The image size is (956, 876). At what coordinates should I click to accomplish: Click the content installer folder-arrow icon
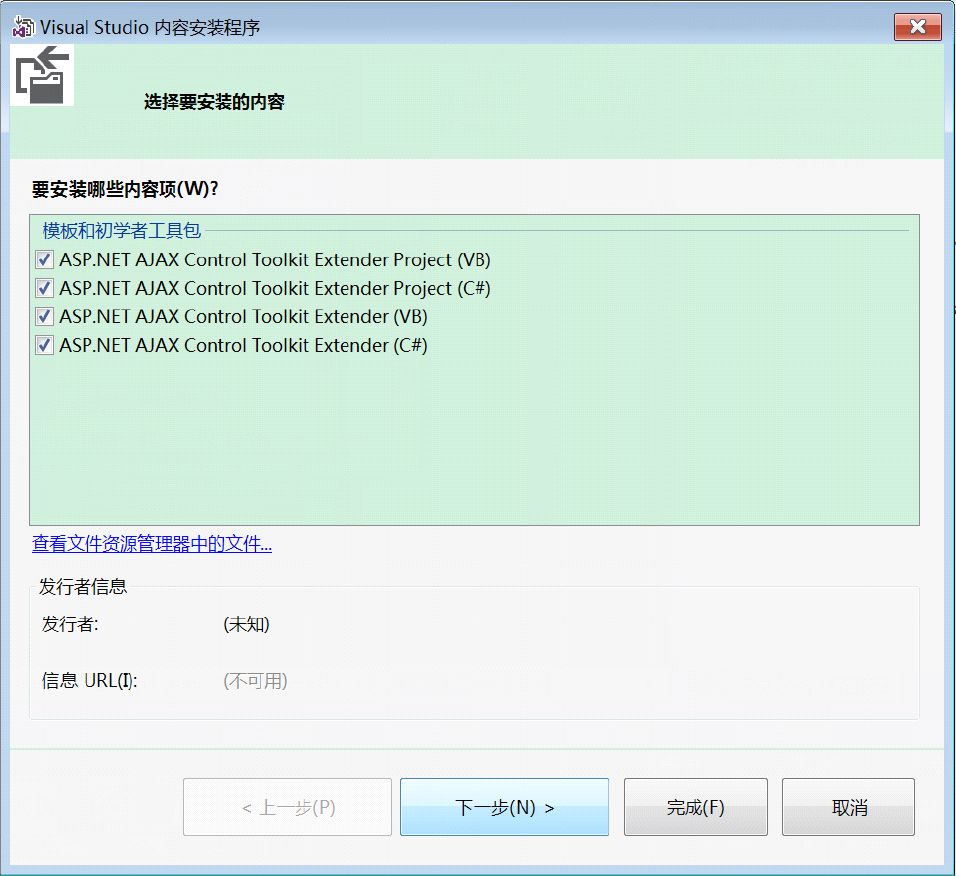42,75
